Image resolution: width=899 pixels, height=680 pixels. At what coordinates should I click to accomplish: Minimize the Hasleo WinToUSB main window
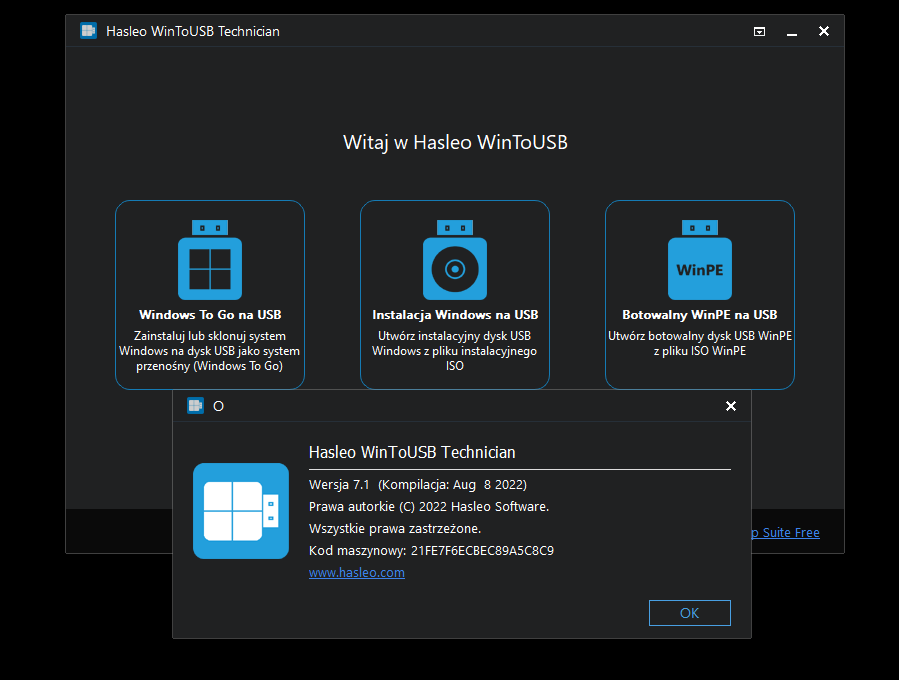click(x=792, y=32)
